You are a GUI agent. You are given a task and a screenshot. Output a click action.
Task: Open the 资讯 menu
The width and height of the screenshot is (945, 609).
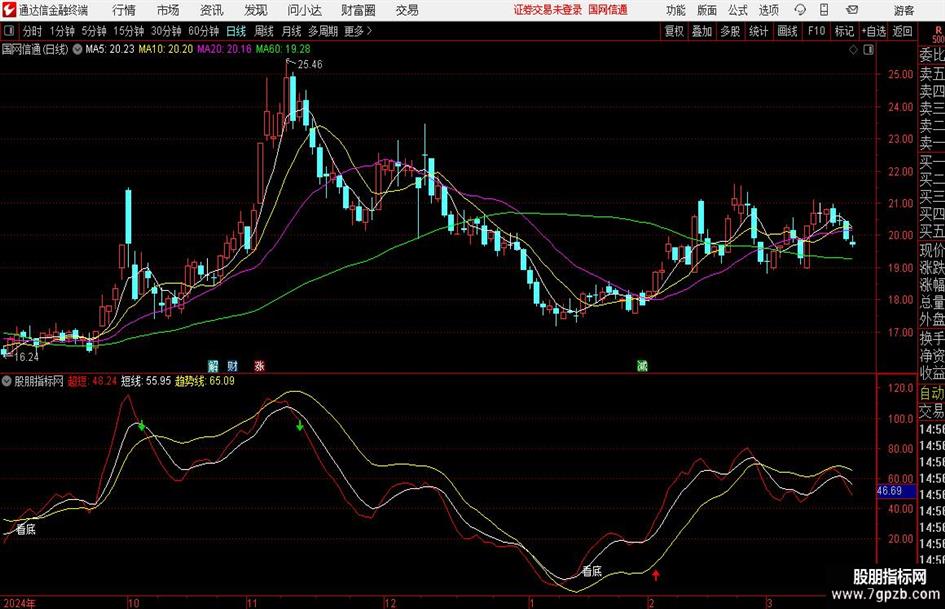pos(212,10)
